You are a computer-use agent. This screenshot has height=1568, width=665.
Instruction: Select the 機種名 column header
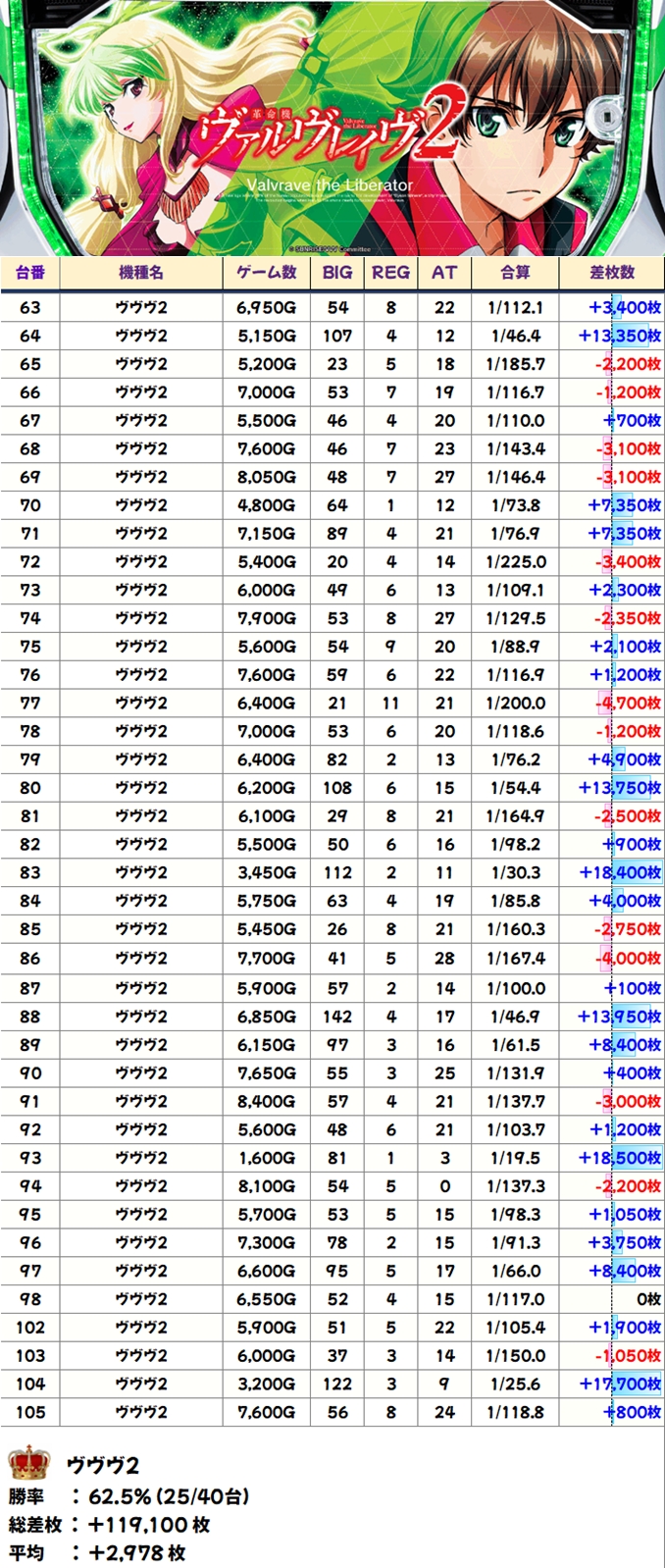click(141, 273)
